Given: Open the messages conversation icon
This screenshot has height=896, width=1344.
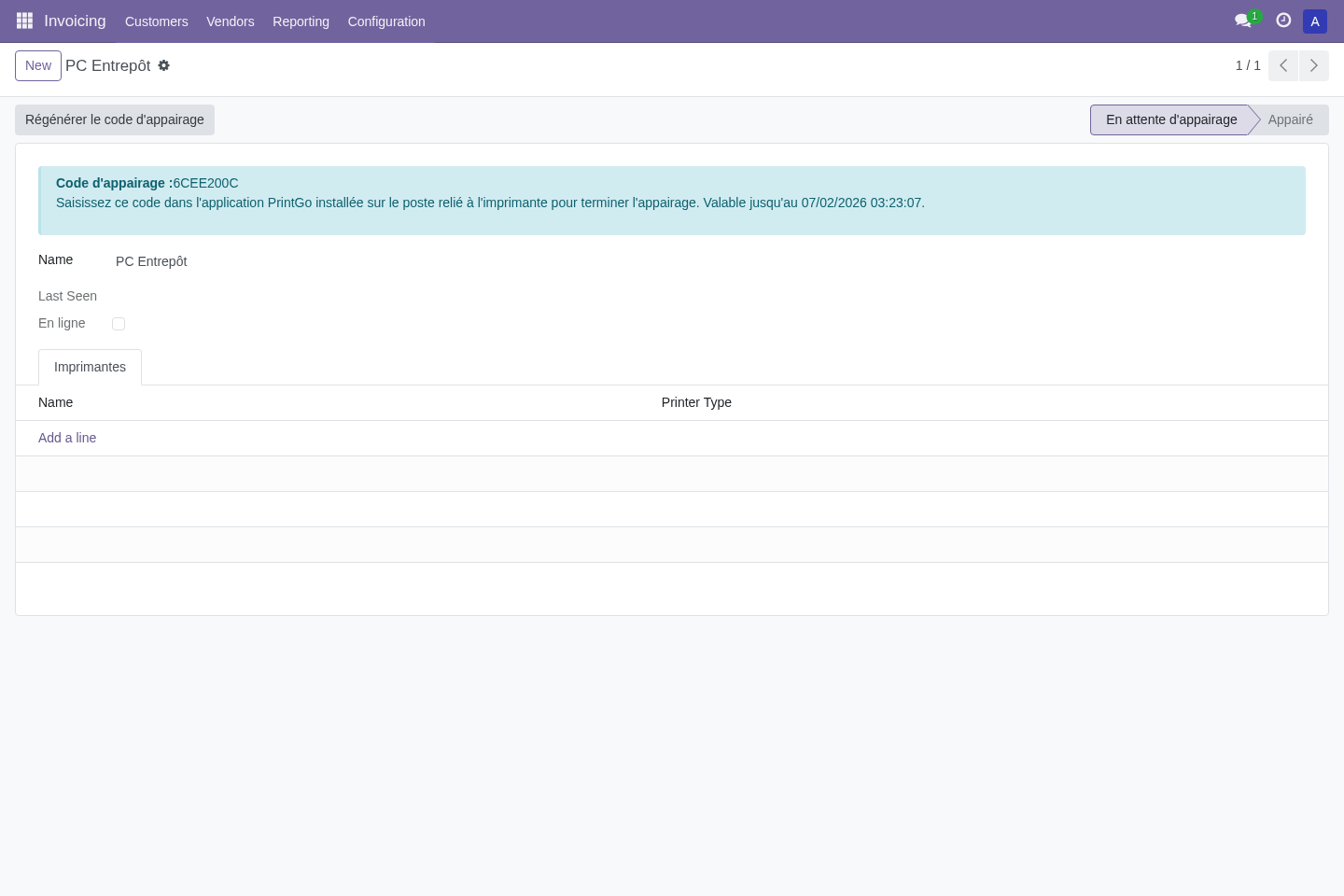Looking at the screenshot, I should (x=1243, y=21).
